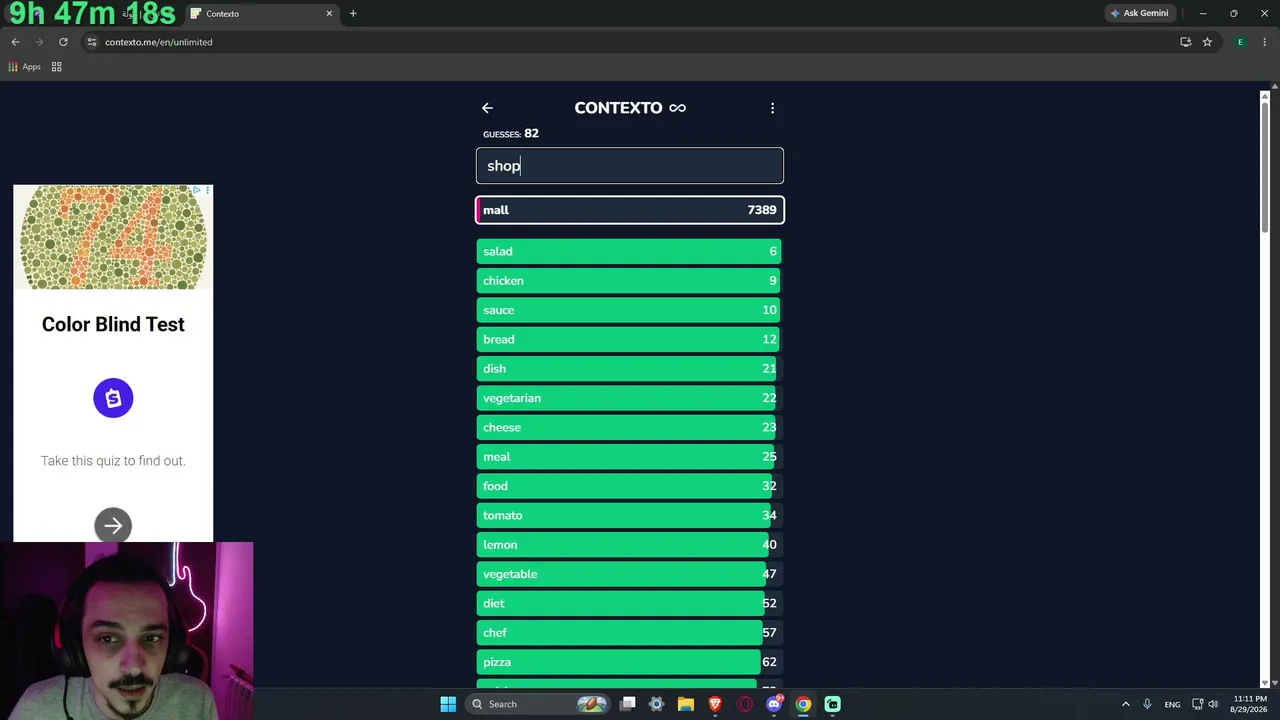This screenshot has width=1280, height=720.
Task: Switch the ENG input language
Action: click(1172, 704)
